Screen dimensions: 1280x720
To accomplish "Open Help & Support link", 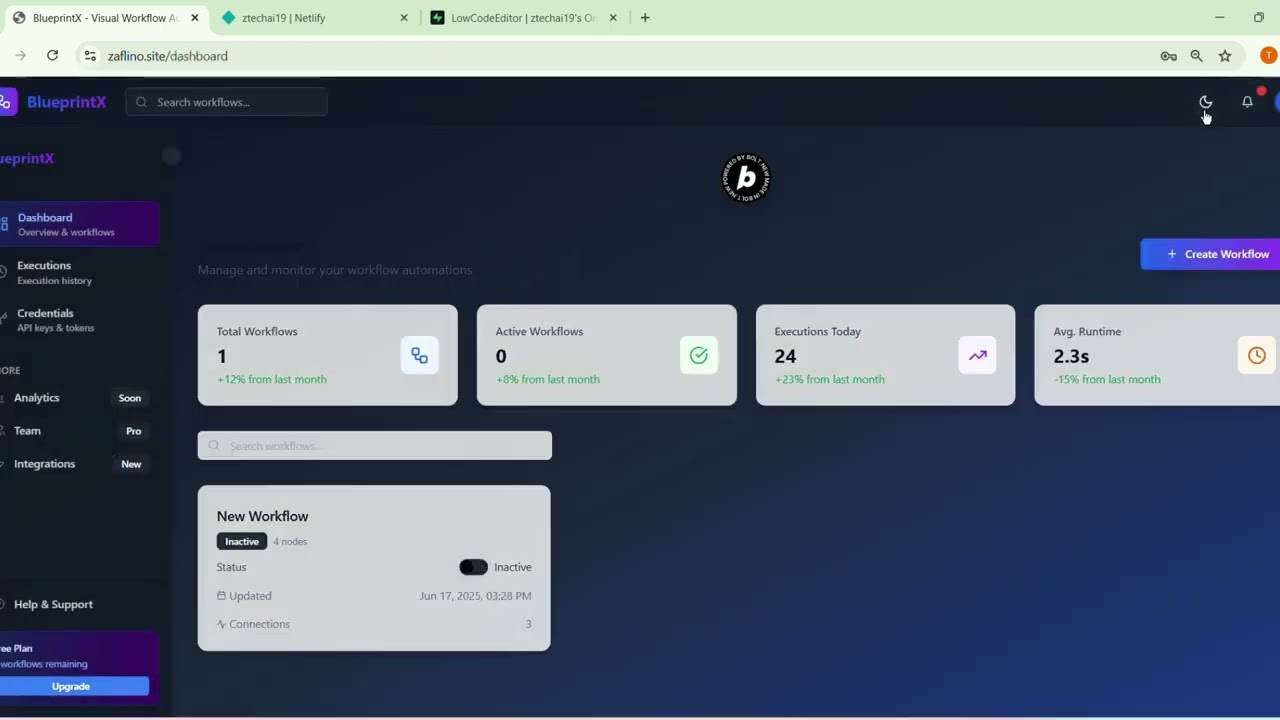I will tap(53, 604).
